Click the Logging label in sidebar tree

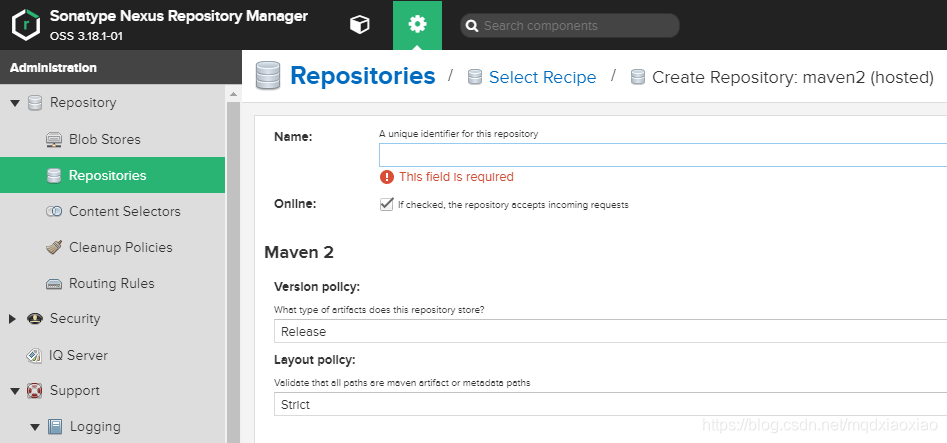coord(95,427)
